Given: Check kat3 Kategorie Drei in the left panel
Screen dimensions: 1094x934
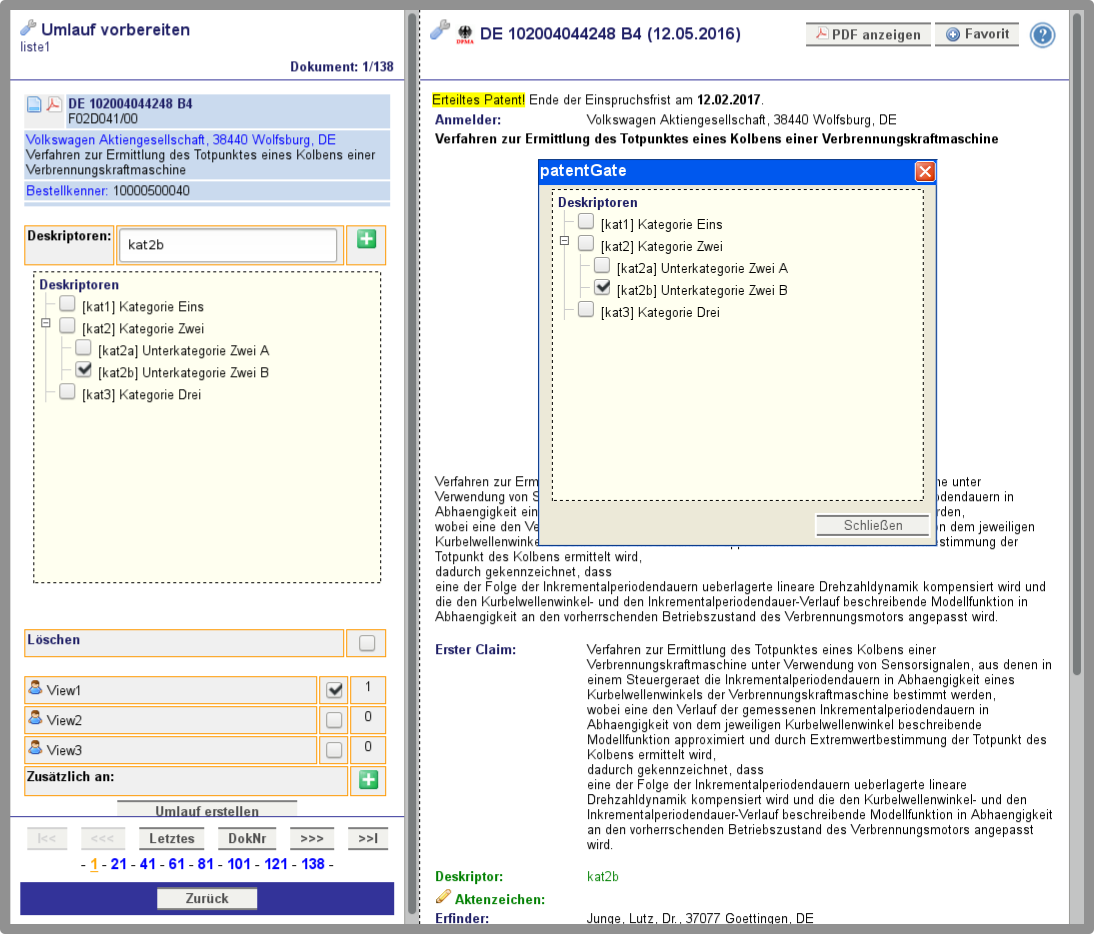Looking at the screenshot, I should [x=67, y=391].
